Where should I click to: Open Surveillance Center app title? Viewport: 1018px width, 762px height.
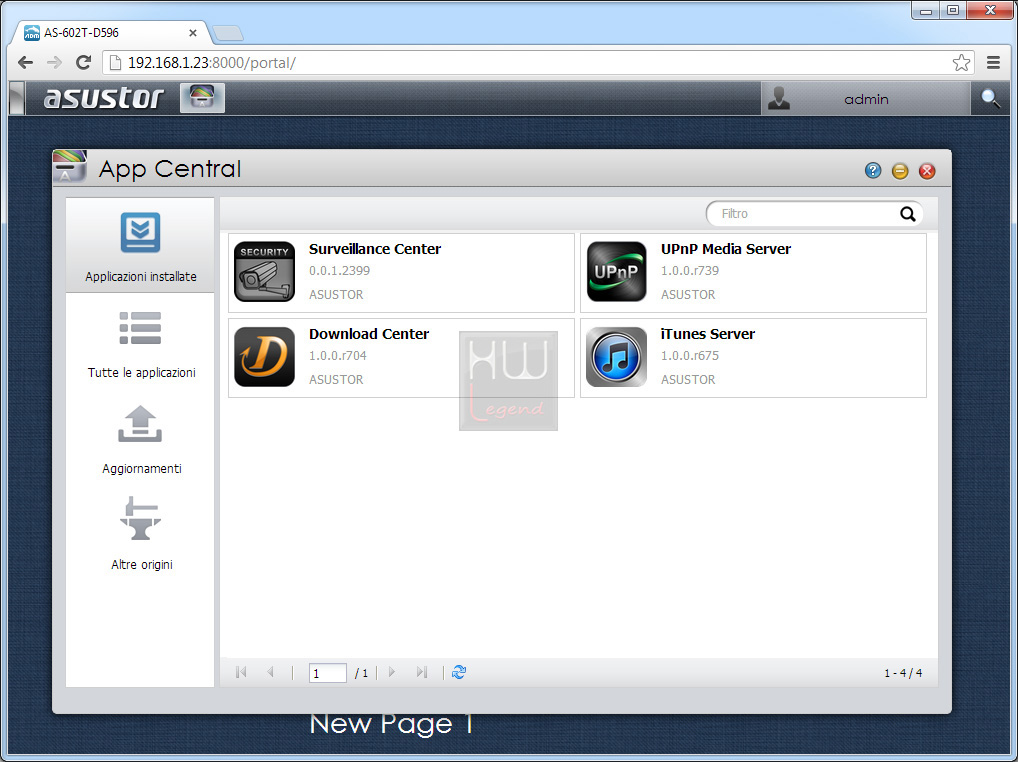[x=375, y=249]
